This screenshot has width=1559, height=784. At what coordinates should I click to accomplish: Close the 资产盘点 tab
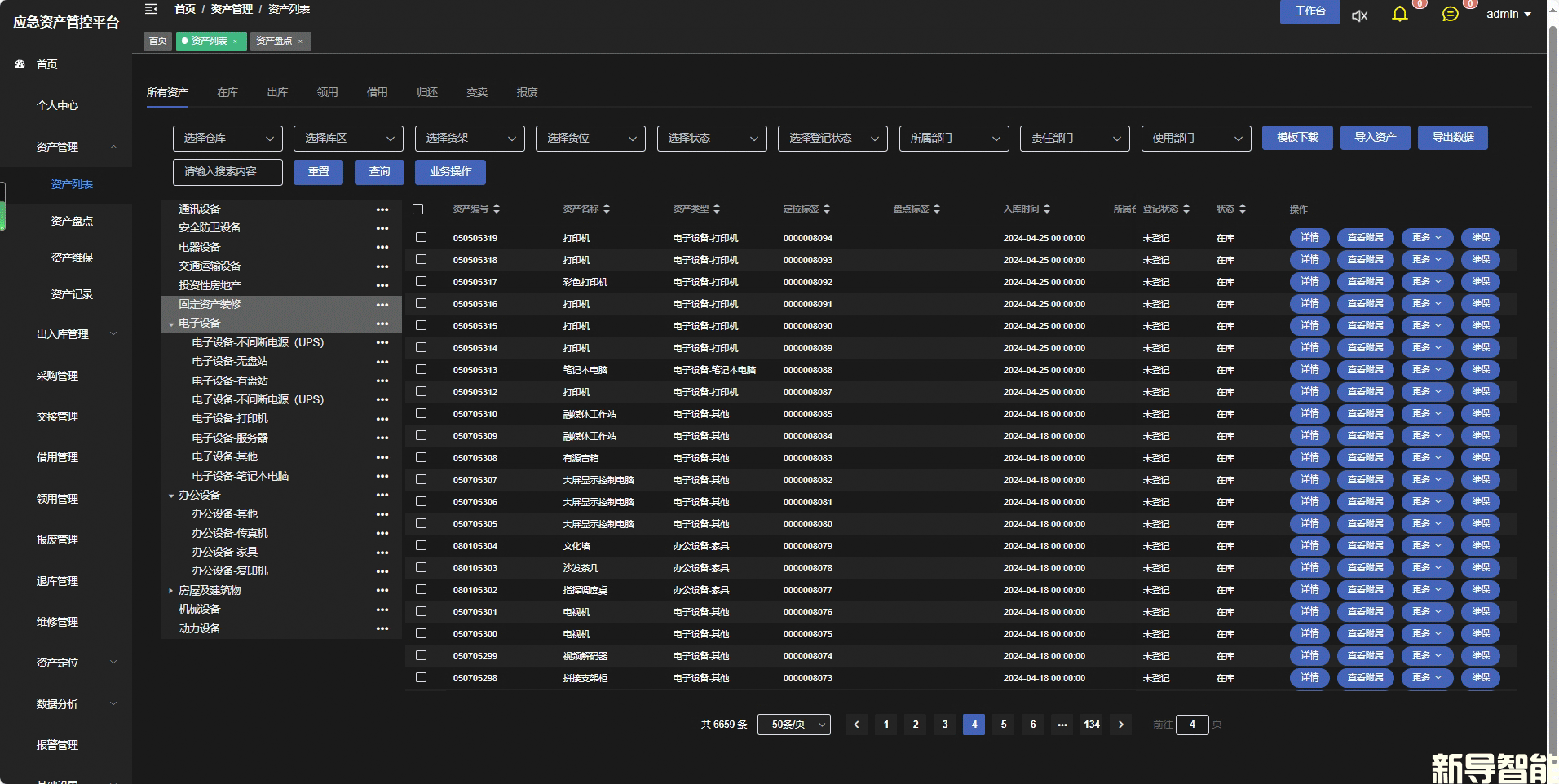(300, 42)
